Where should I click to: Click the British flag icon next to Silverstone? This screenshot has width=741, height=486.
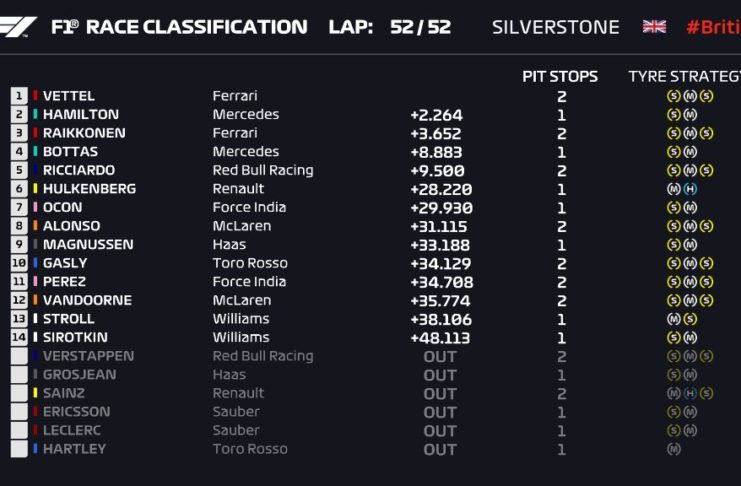coord(654,27)
